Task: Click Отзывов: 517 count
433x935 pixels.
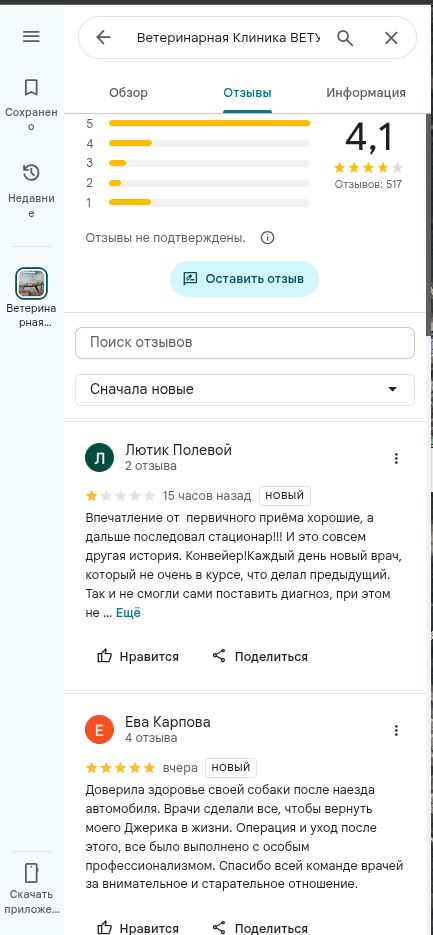Action: click(x=368, y=184)
